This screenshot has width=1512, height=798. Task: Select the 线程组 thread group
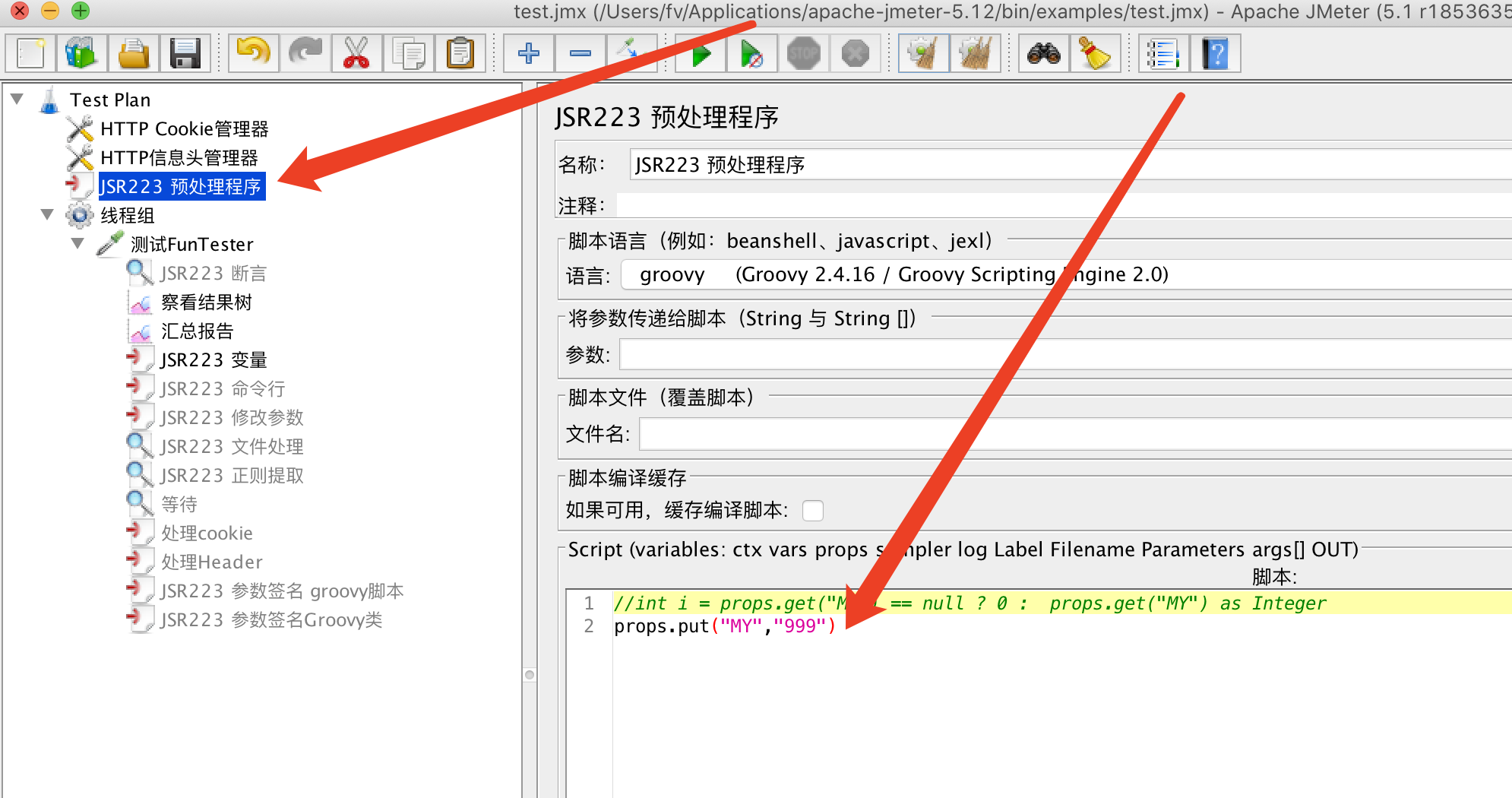coord(128,216)
